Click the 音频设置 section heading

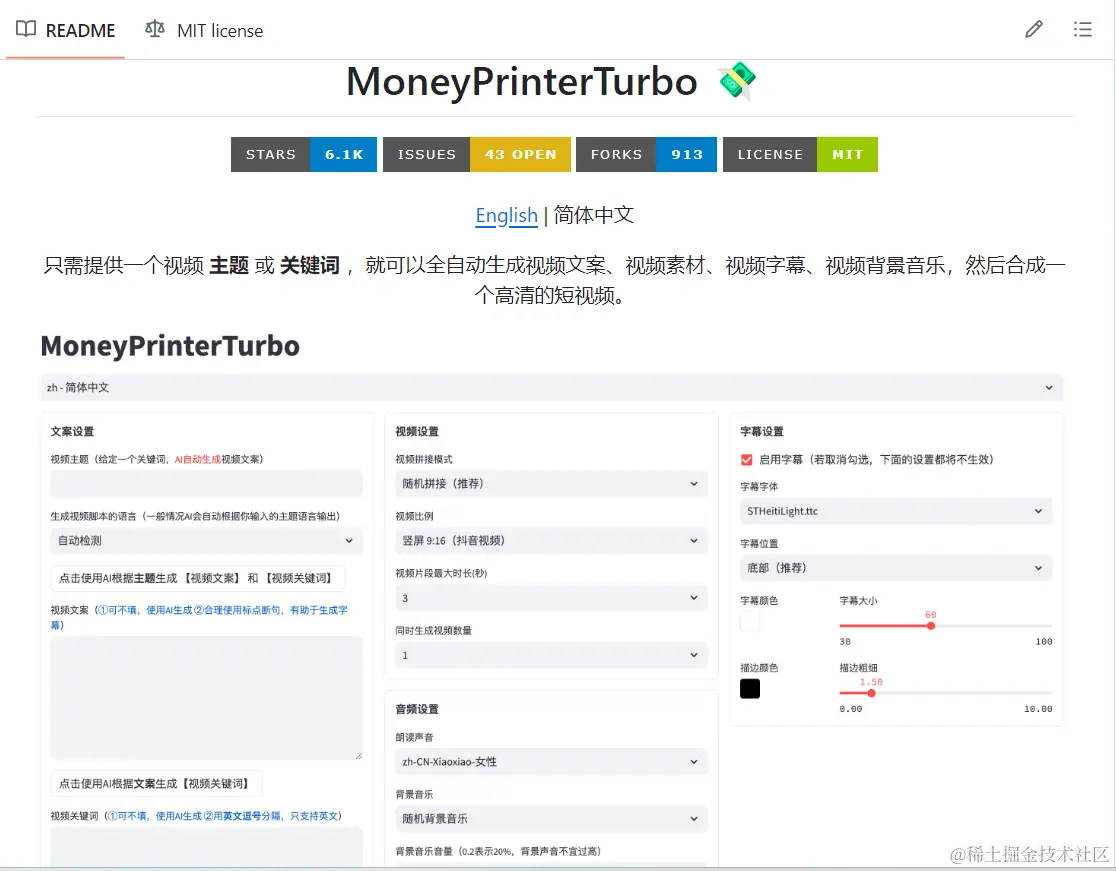417,709
